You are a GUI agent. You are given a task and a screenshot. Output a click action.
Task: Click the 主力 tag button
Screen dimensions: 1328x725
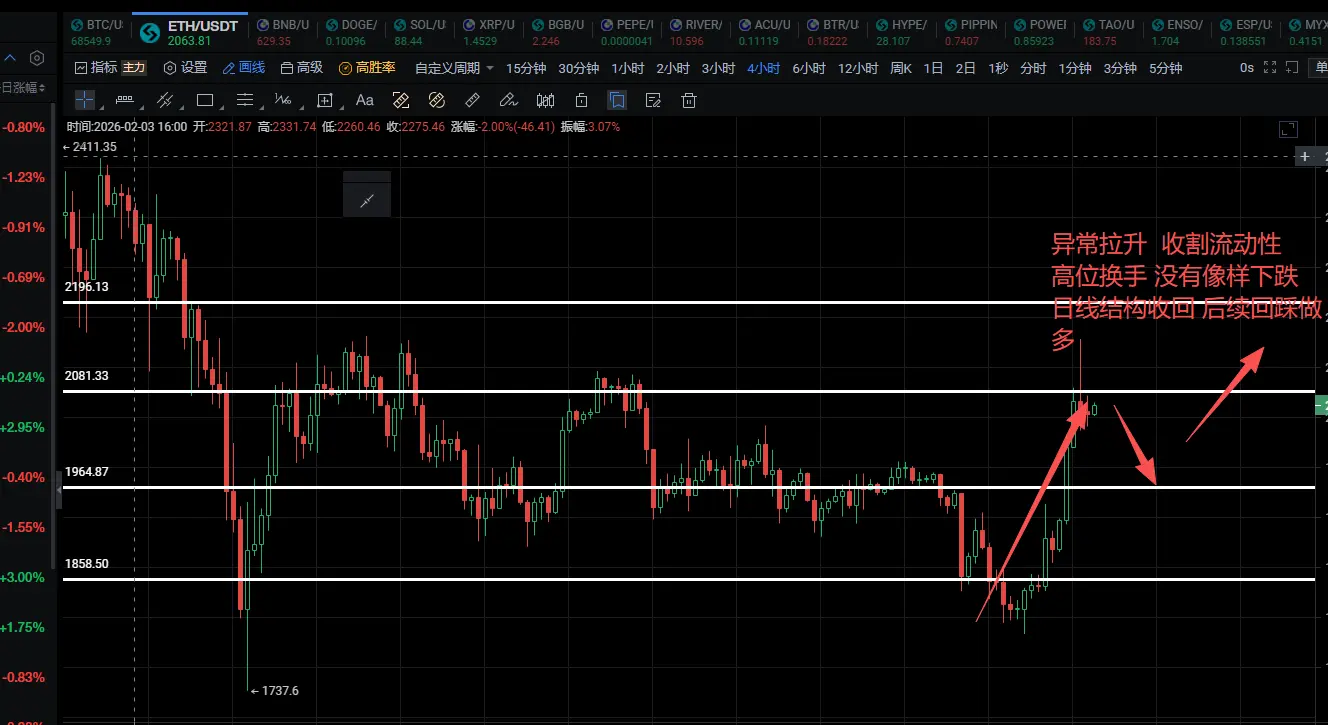point(134,68)
